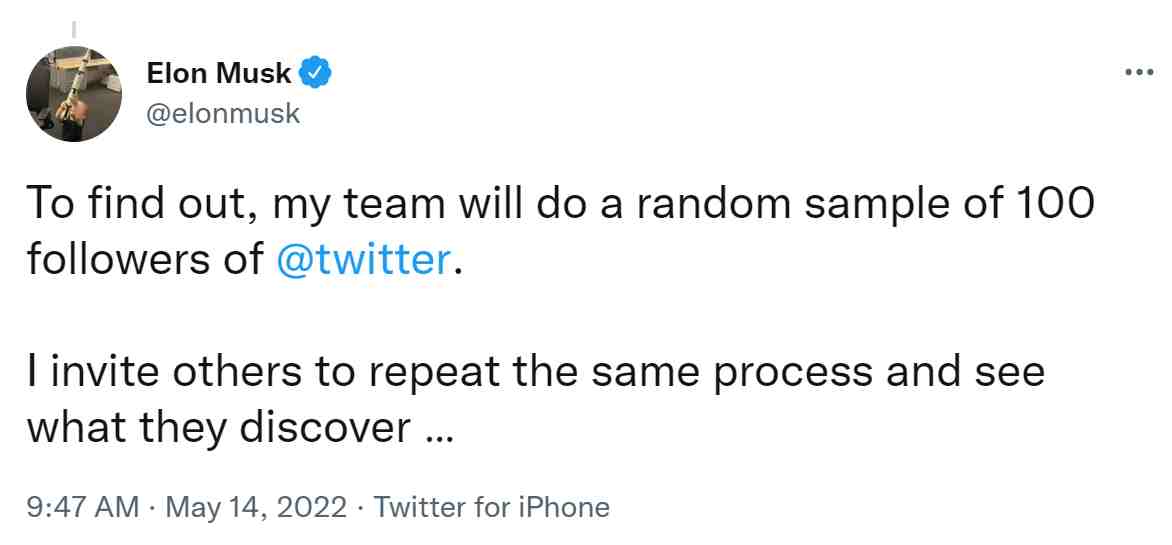Click Elon Musk's profile picture
This screenshot has width=1172, height=545.
click(74, 93)
